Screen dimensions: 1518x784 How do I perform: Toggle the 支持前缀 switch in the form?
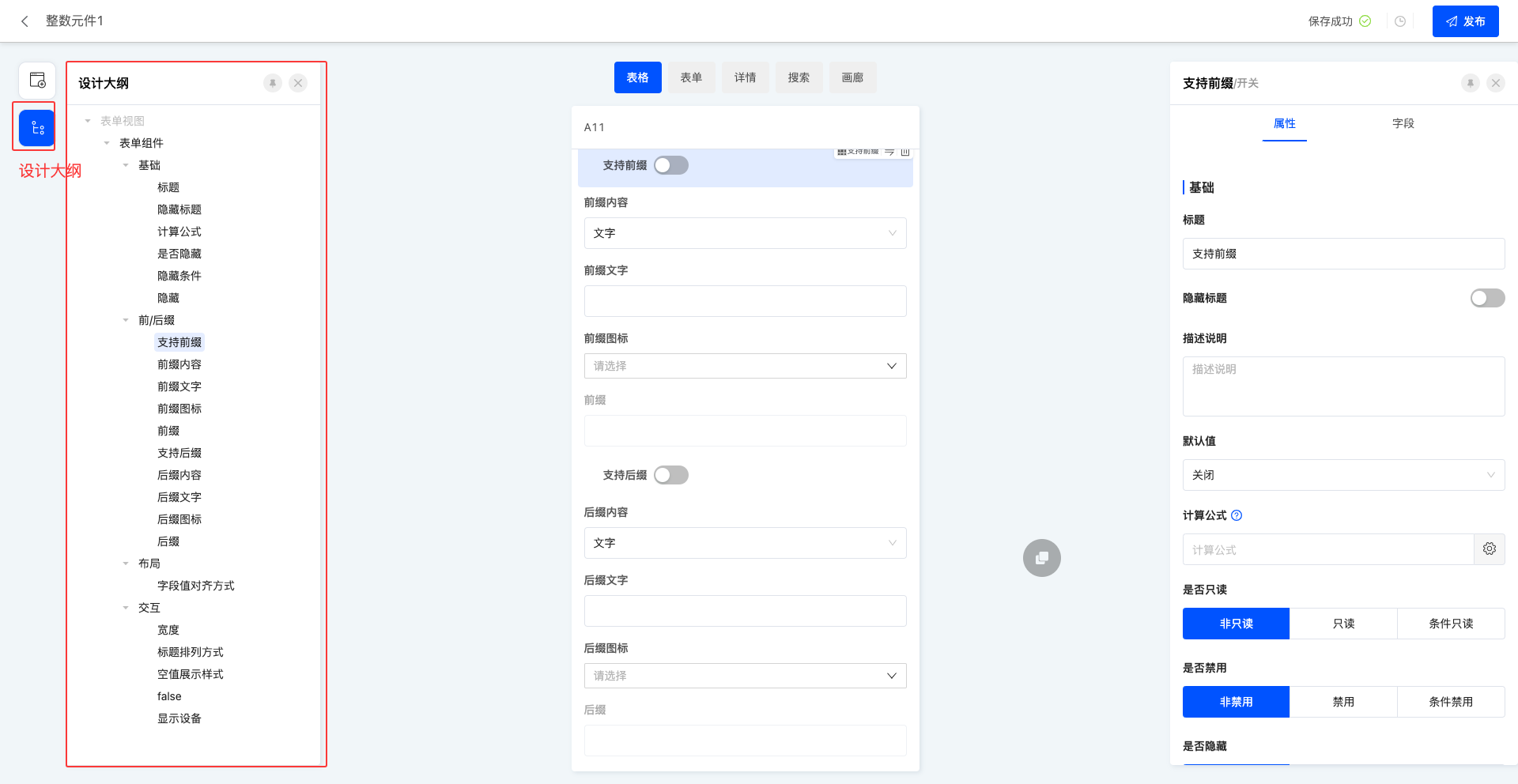coord(671,165)
